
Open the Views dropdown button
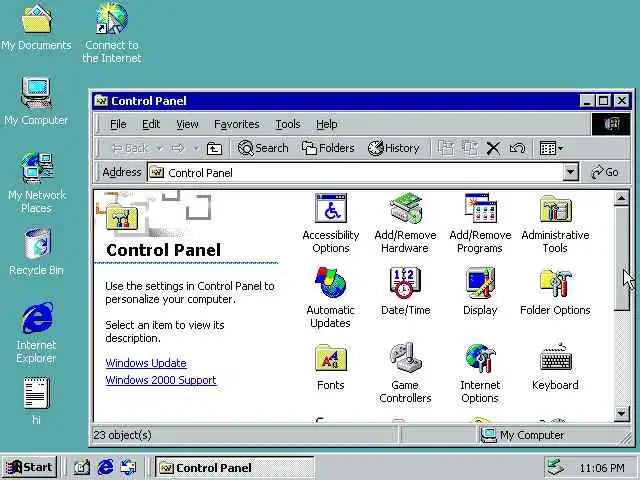pos(551,149)
